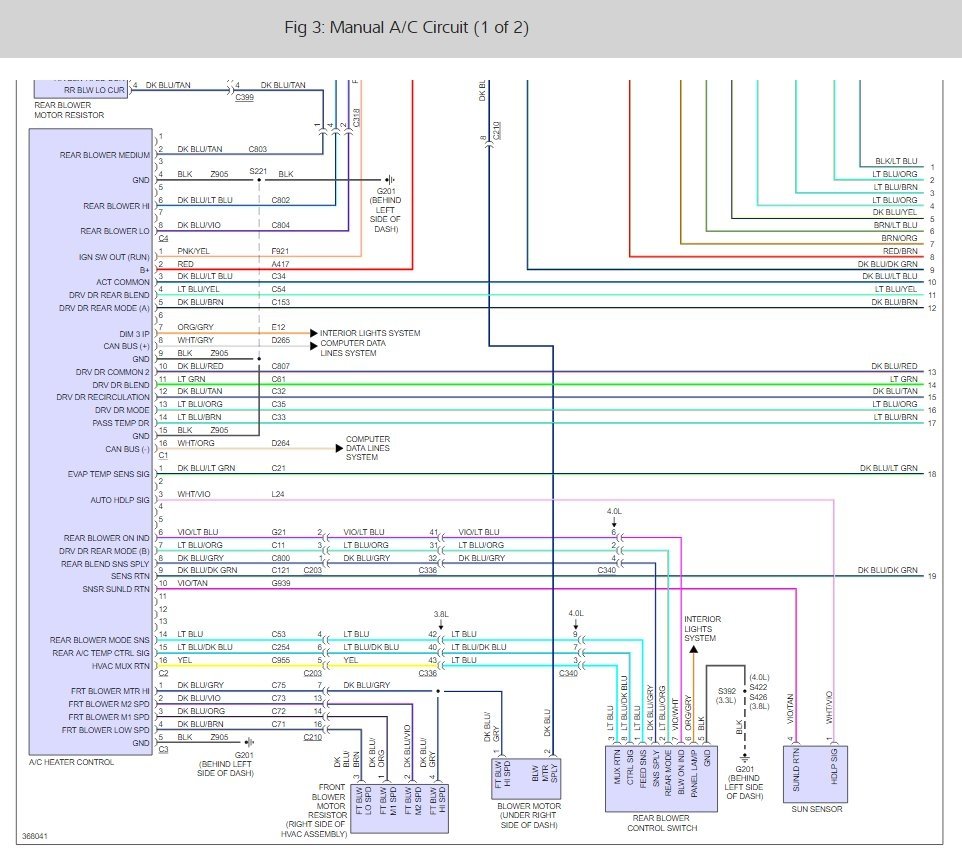Click the 'REAR BLOWER MEDIUM' pin label

104,155
